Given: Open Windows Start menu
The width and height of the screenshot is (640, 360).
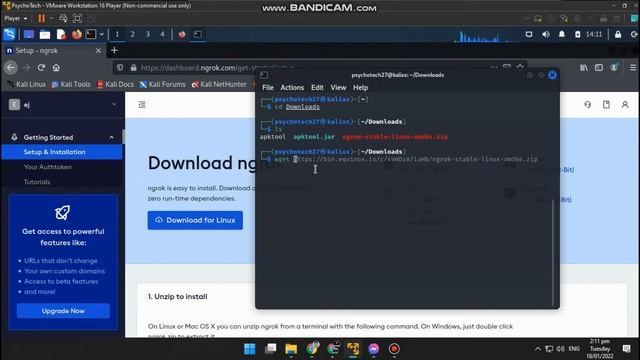Looking at the screenshot, I should point(250,349).
